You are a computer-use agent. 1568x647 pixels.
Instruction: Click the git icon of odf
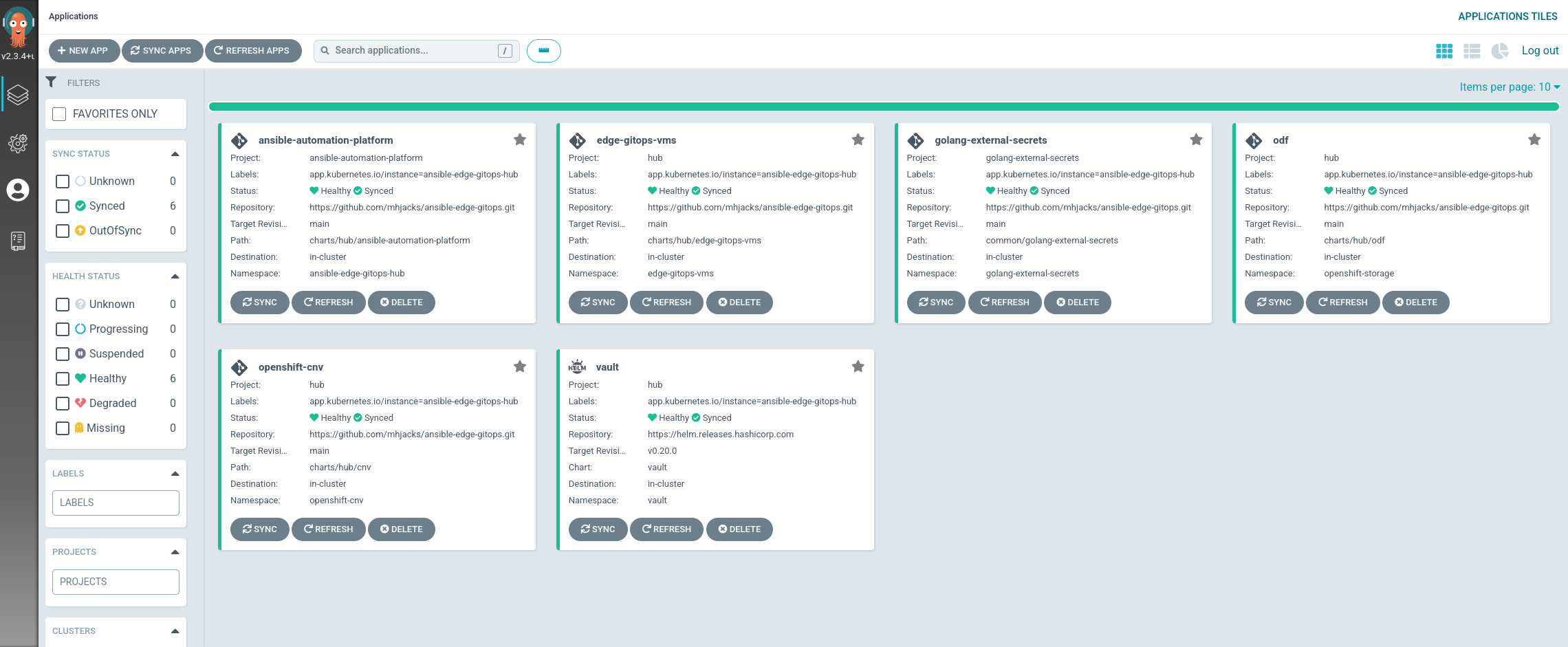[1254, 141]
